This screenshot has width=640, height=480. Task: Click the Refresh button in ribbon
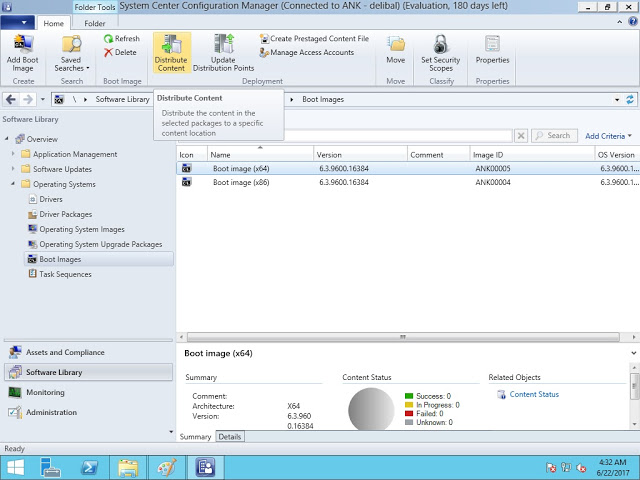click(121, 39)
